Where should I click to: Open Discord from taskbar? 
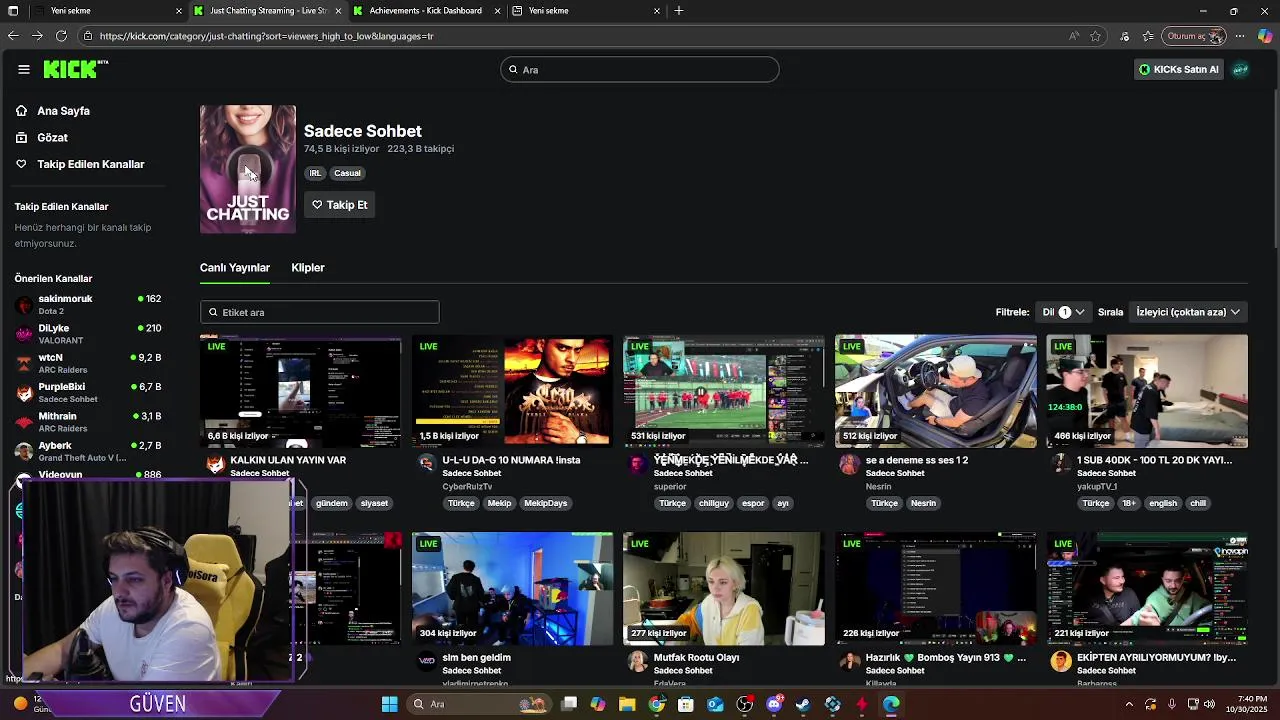tap(774, 704)
